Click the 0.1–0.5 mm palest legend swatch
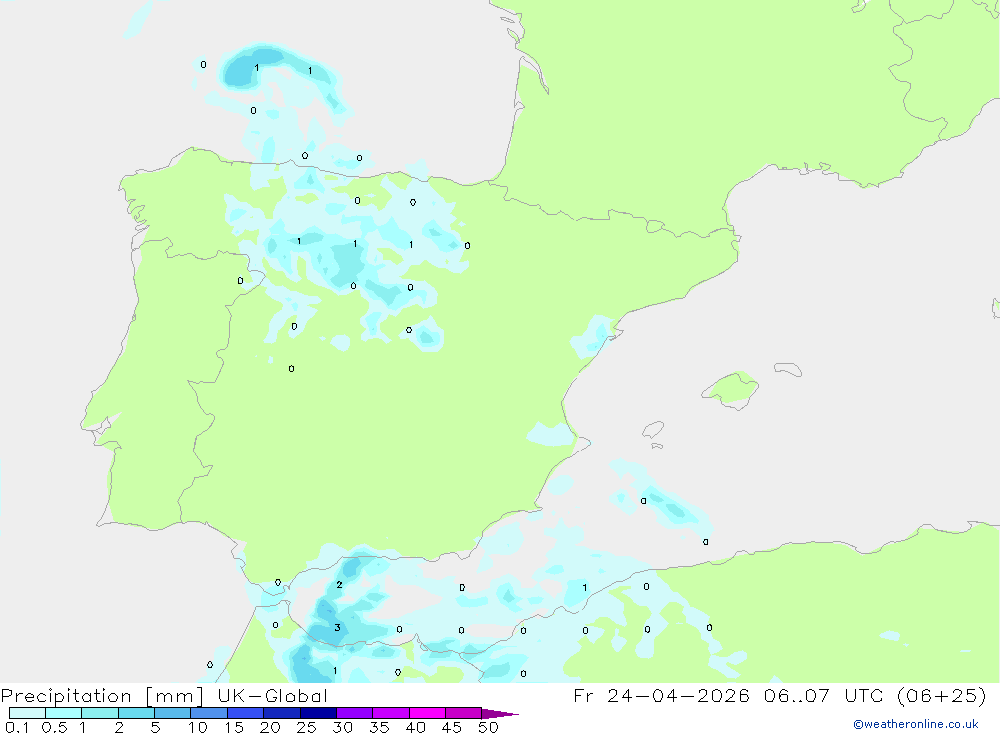1000x733 pixels. [x=27, y=713]
